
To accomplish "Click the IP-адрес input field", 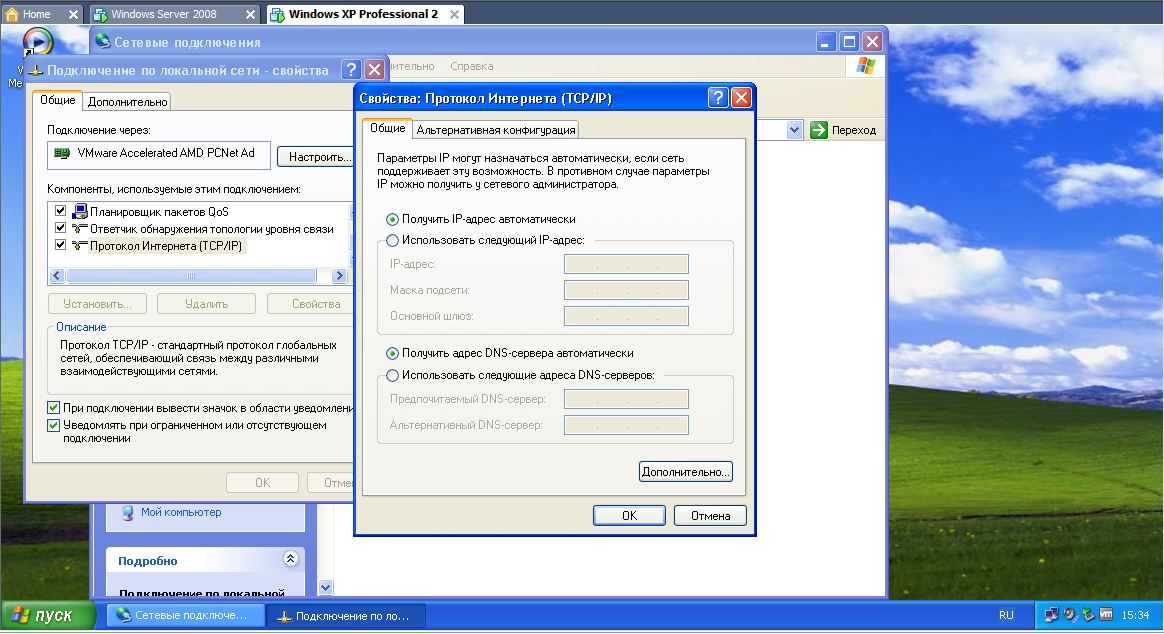I will [626, 264].
